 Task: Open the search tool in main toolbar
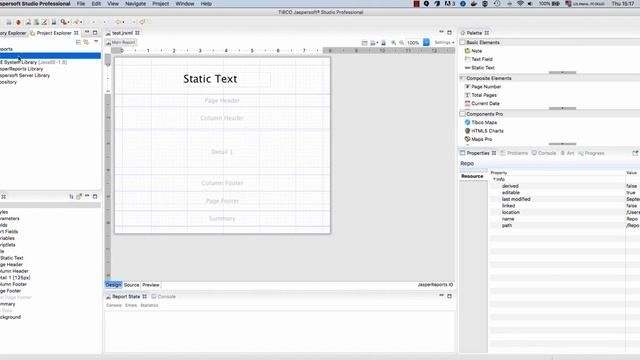coord(63,22)
